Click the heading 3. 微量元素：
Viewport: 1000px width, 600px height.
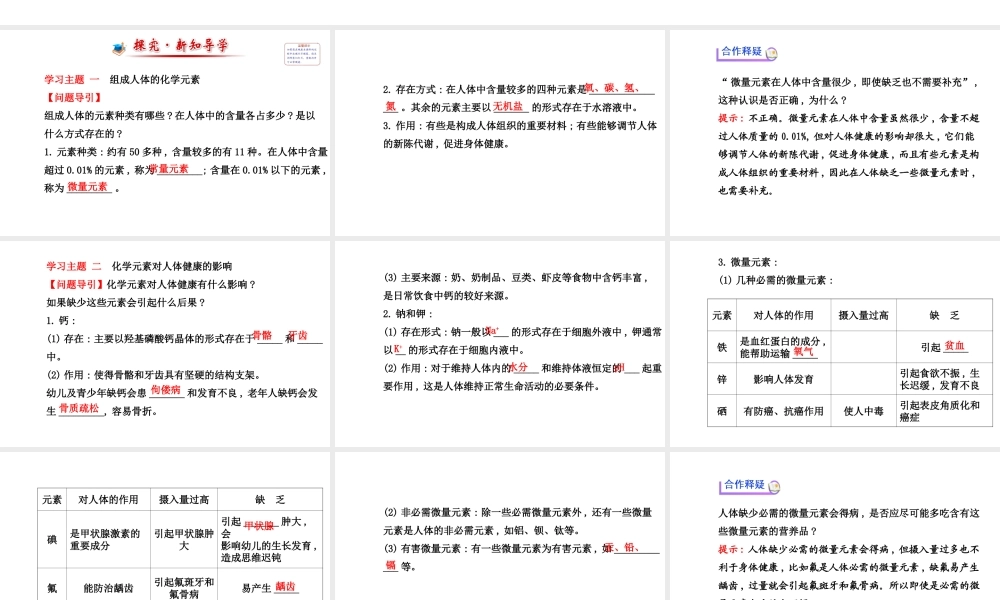pyautogui.click(x=747, y=262)
